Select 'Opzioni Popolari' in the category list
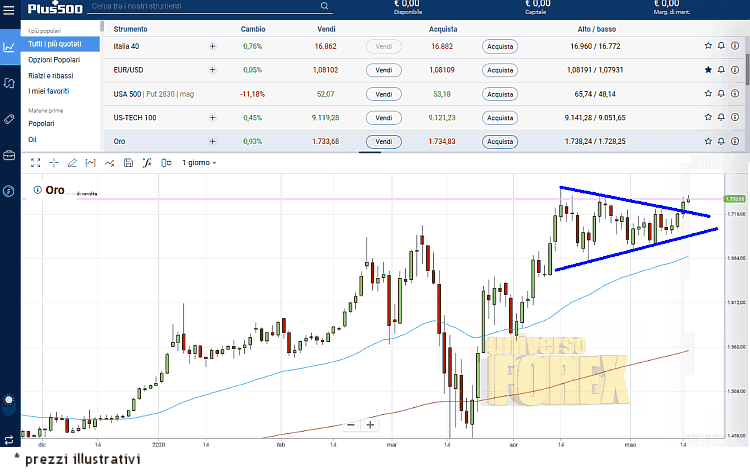This screenshot has height=472, width=750. coord(54,60)
